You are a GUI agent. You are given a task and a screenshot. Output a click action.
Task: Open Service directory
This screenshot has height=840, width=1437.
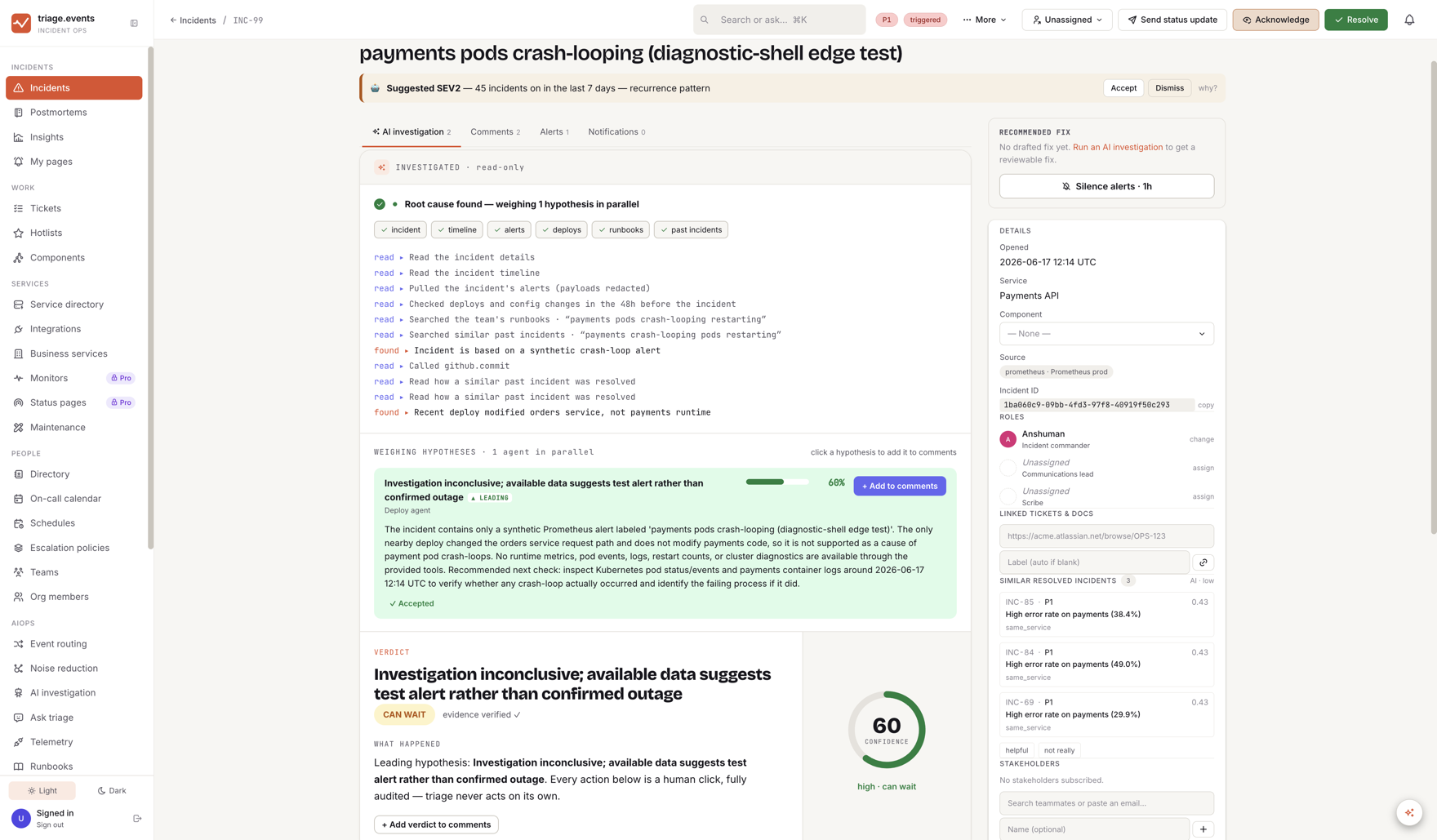pos(73,304)
